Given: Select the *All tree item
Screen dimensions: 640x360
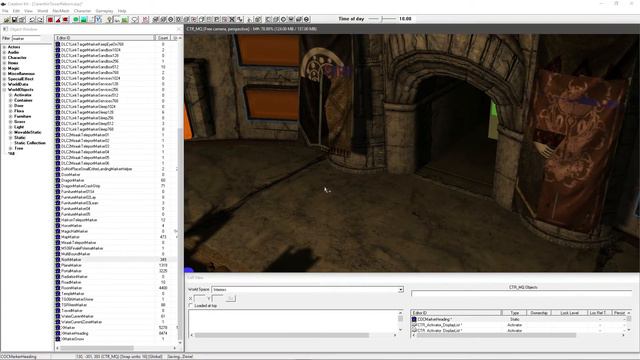Looking at the screenshot, I should point(11,153).
